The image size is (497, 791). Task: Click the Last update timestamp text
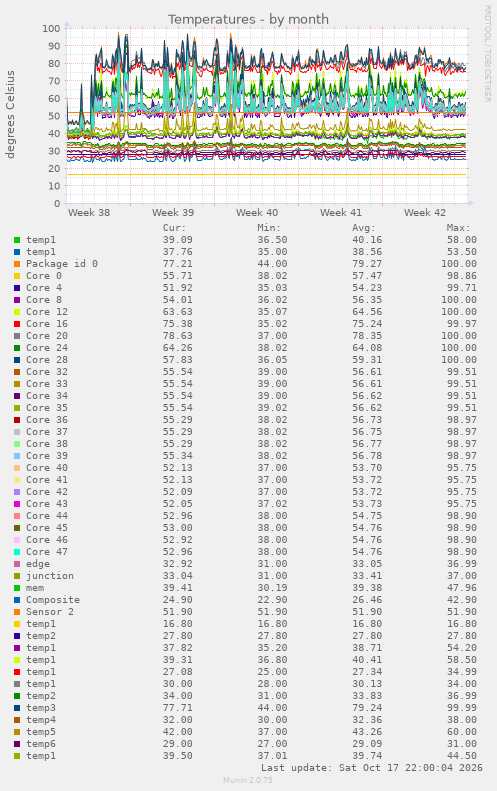pyautogui.click(x=372, y=768)
